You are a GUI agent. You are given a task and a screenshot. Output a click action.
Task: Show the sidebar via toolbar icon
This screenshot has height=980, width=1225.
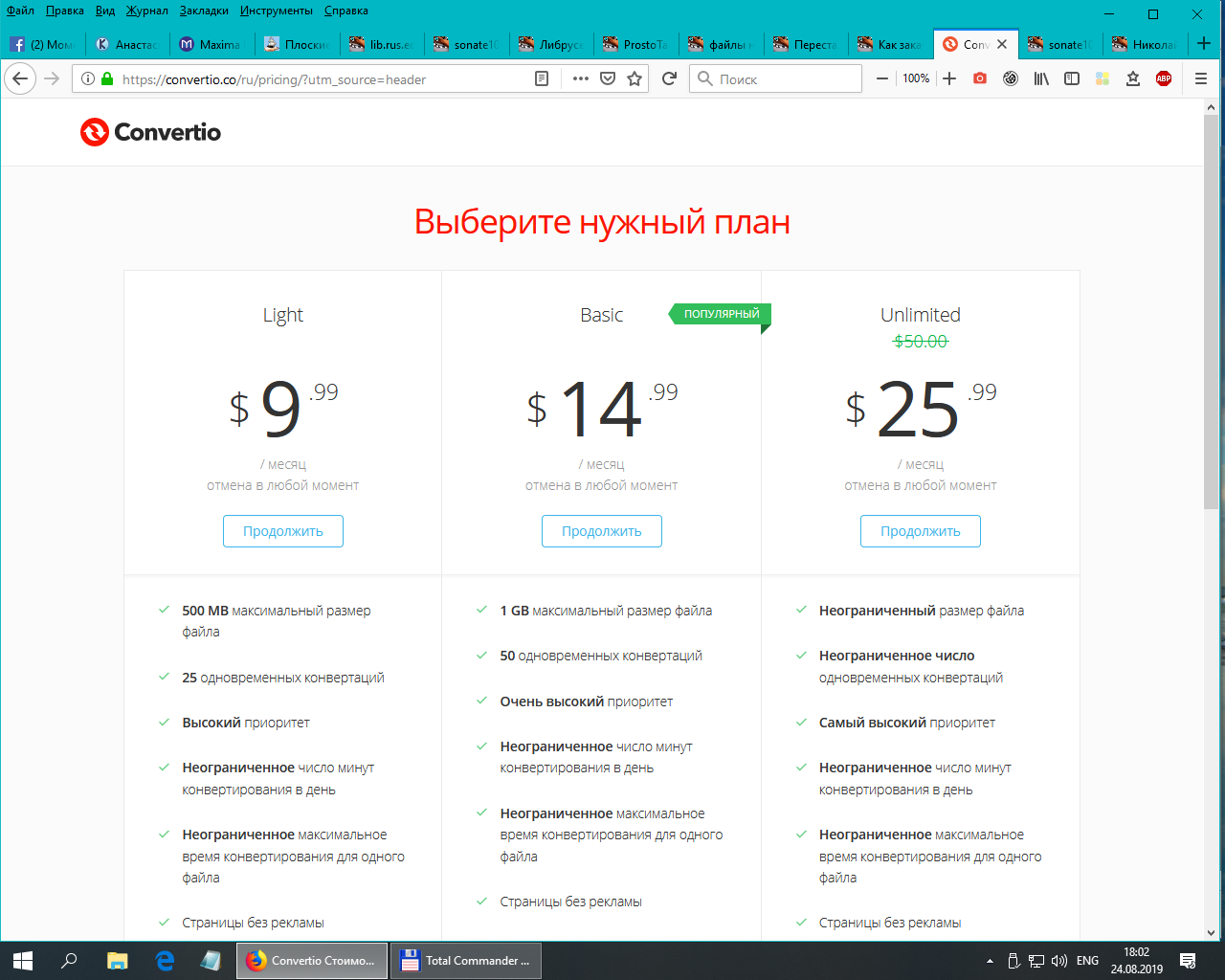coord(1072,78)
